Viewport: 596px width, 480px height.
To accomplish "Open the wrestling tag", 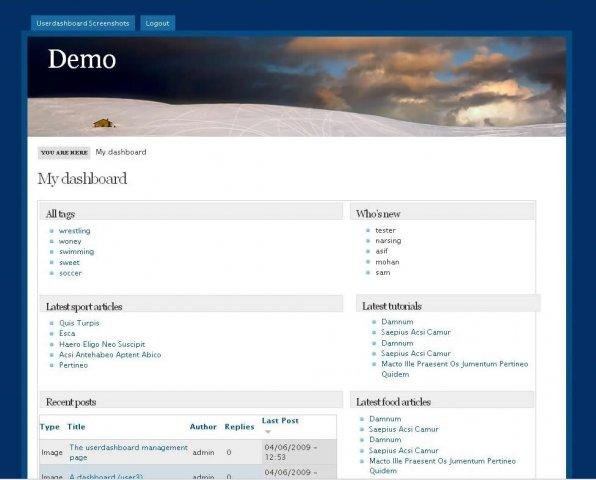I will point(74,231).
